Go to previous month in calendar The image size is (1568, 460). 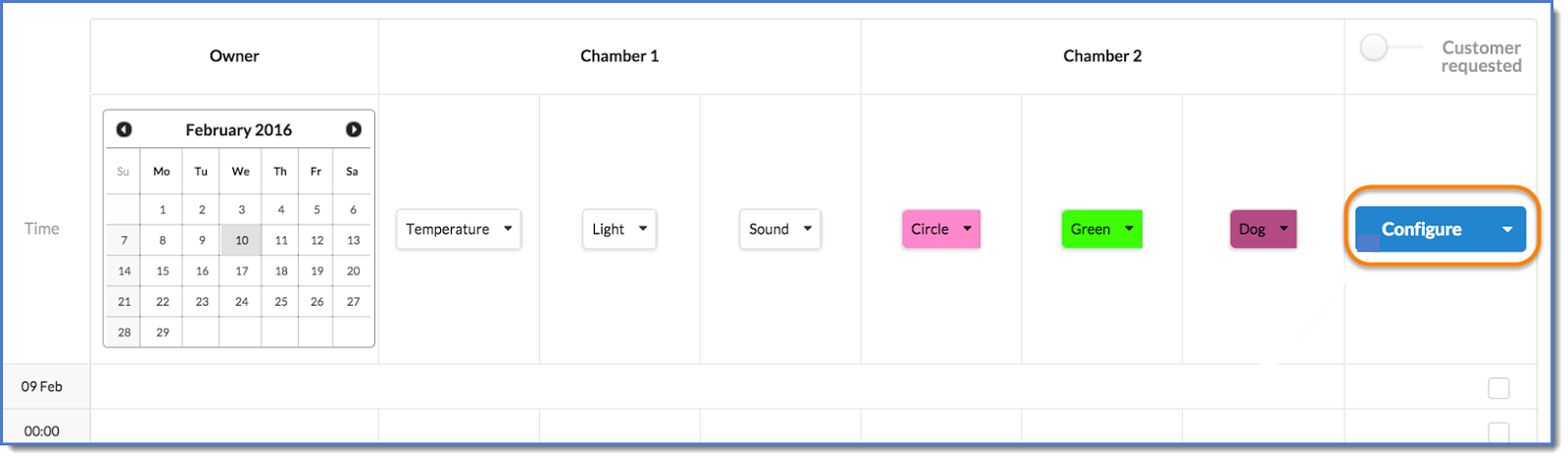coord(124,129)
